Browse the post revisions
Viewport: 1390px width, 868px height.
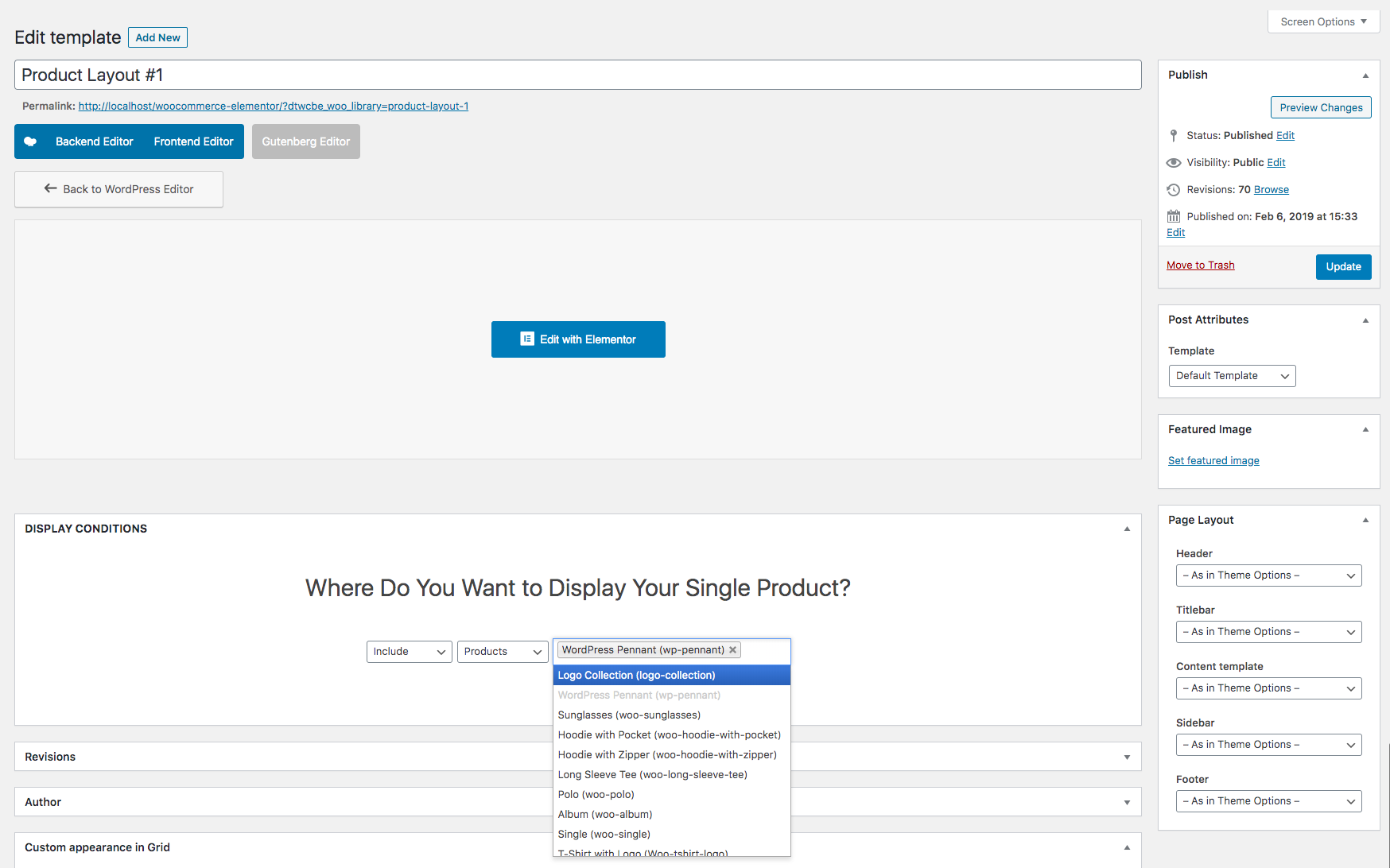[1271, 190]
